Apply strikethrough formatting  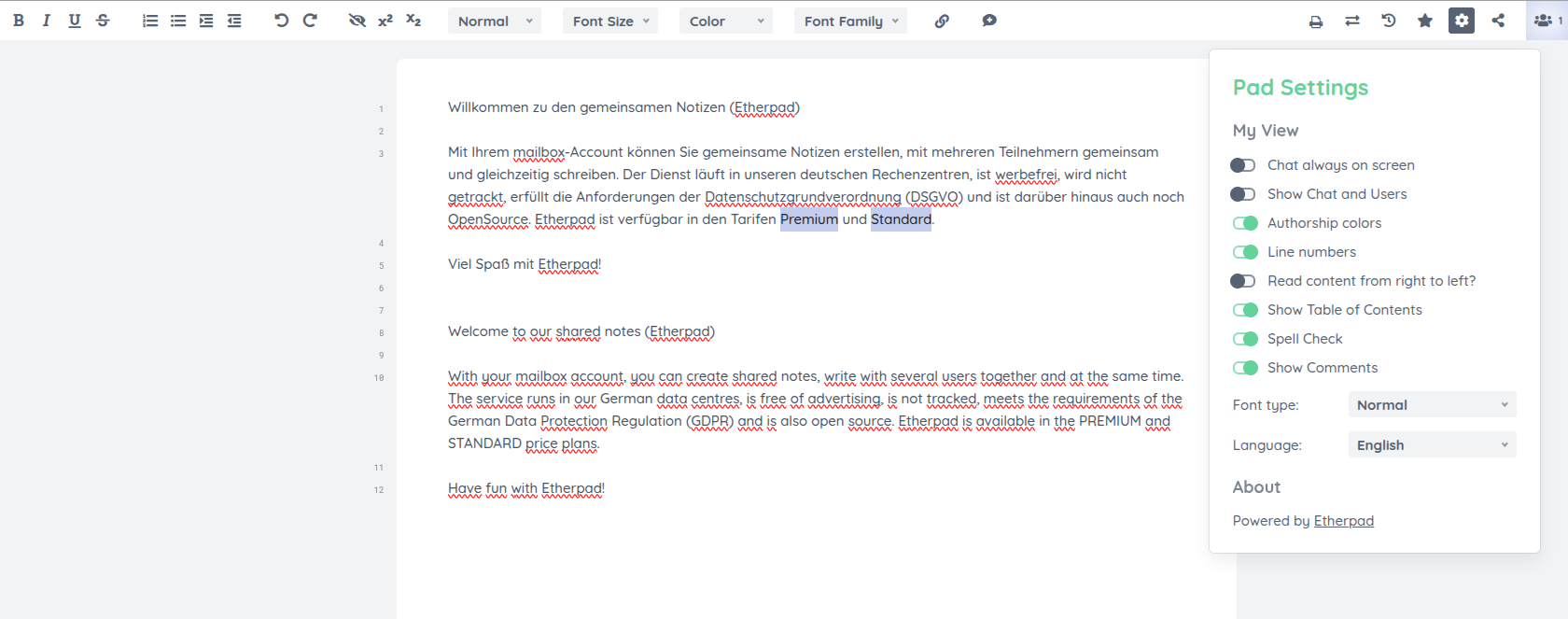pyautogui.click(x=103, y=21)
